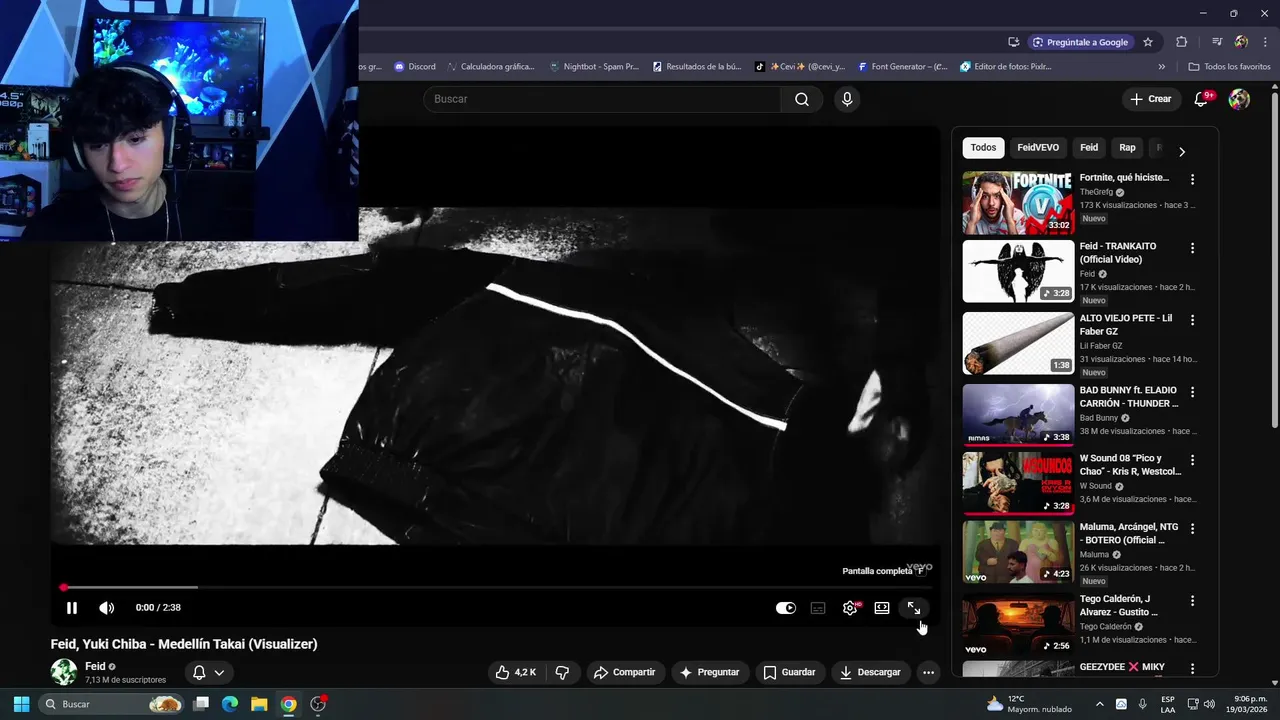The height and width of the screenshot is (720, 1280).
Task: Open the subscription notification bell dropdown
Action: pyautogui.click(x=208, y=672)
